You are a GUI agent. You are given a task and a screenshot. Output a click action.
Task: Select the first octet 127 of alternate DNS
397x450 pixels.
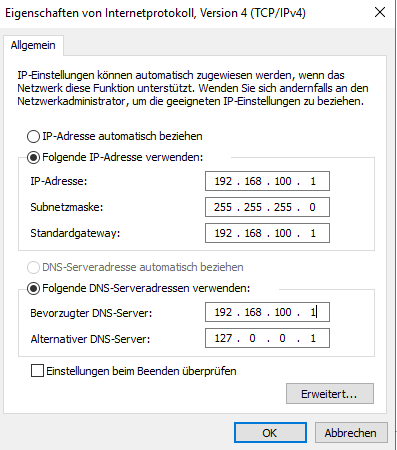pos(223,338)
